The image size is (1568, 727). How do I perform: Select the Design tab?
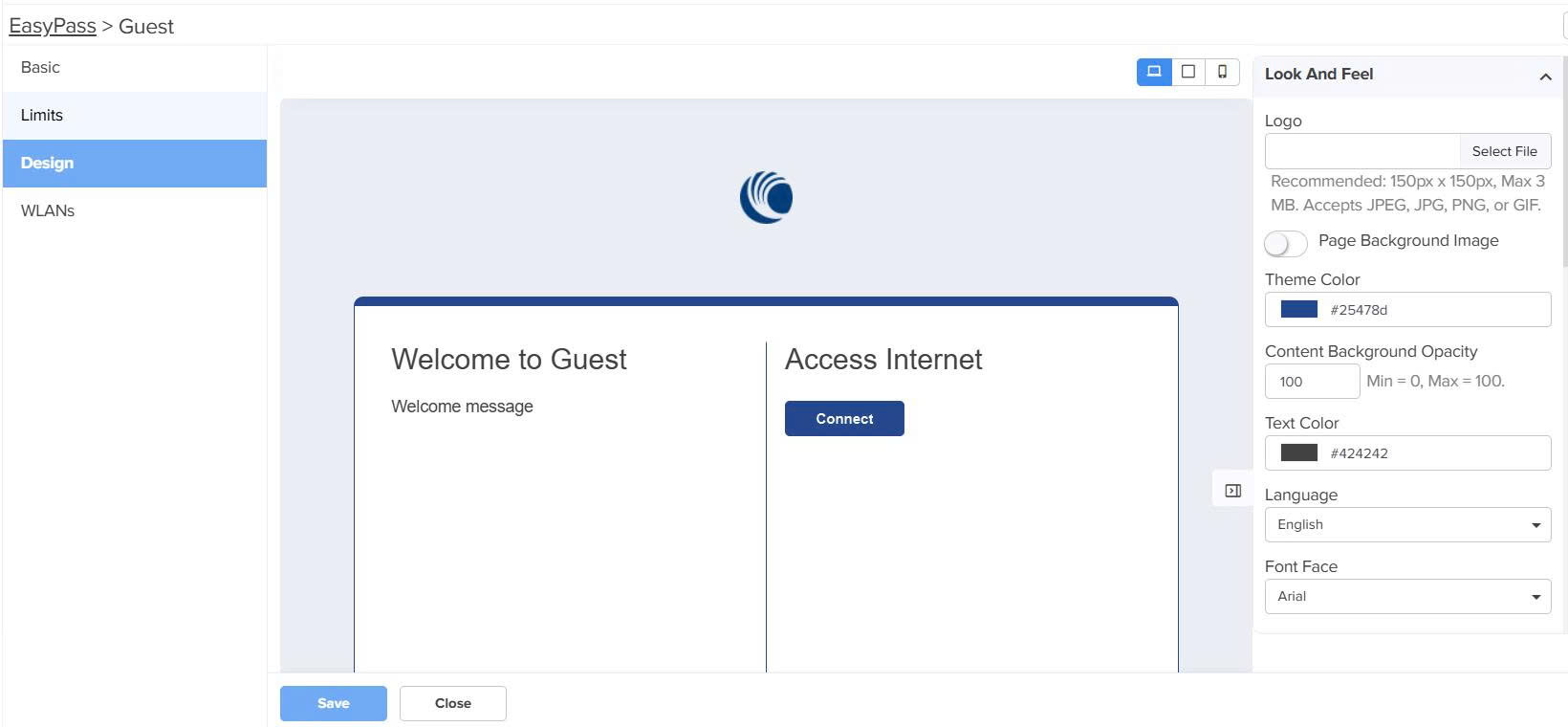click(48, 164)
